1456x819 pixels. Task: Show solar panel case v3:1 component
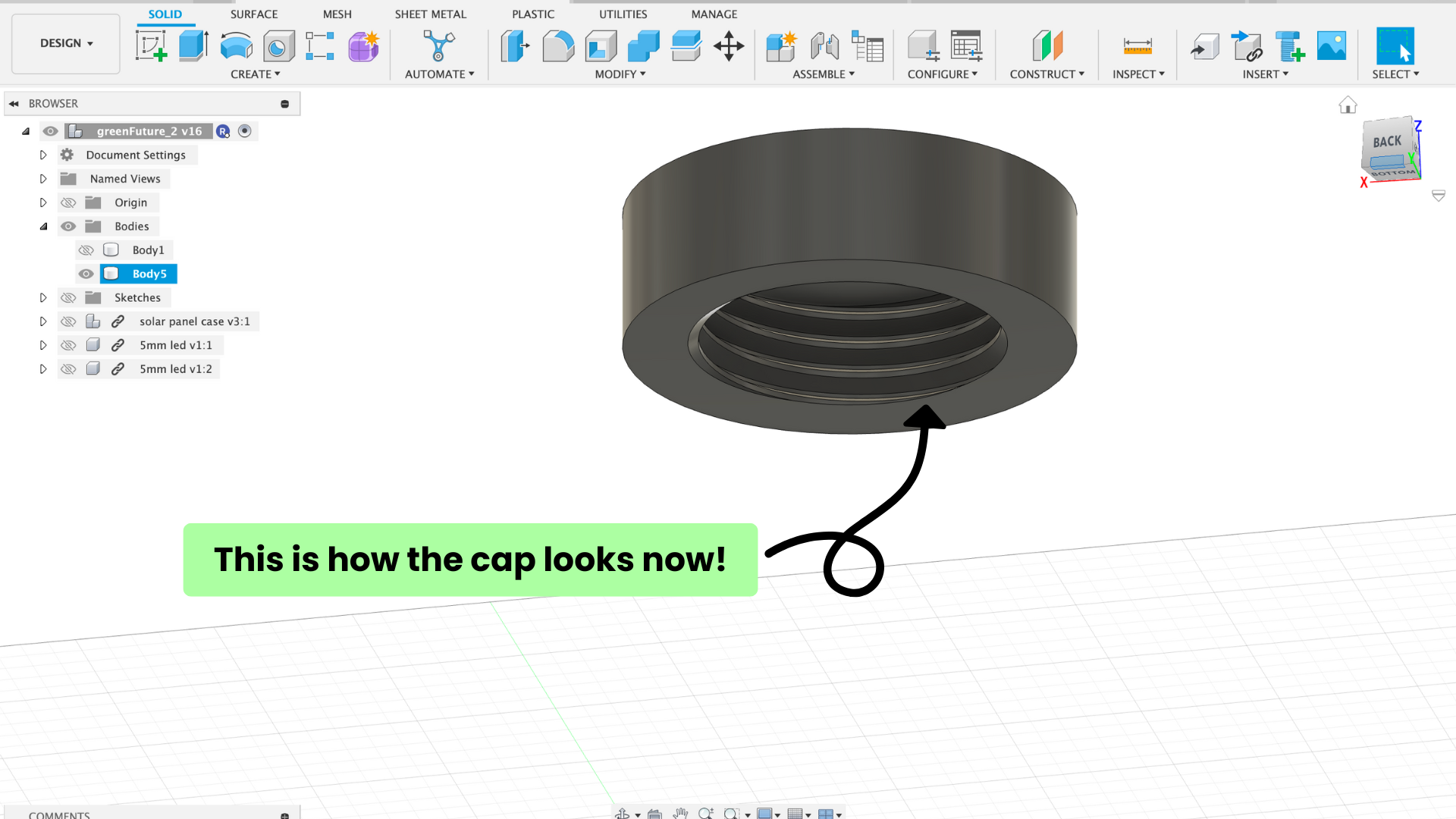pyautogui.click(x=68, y=322)
